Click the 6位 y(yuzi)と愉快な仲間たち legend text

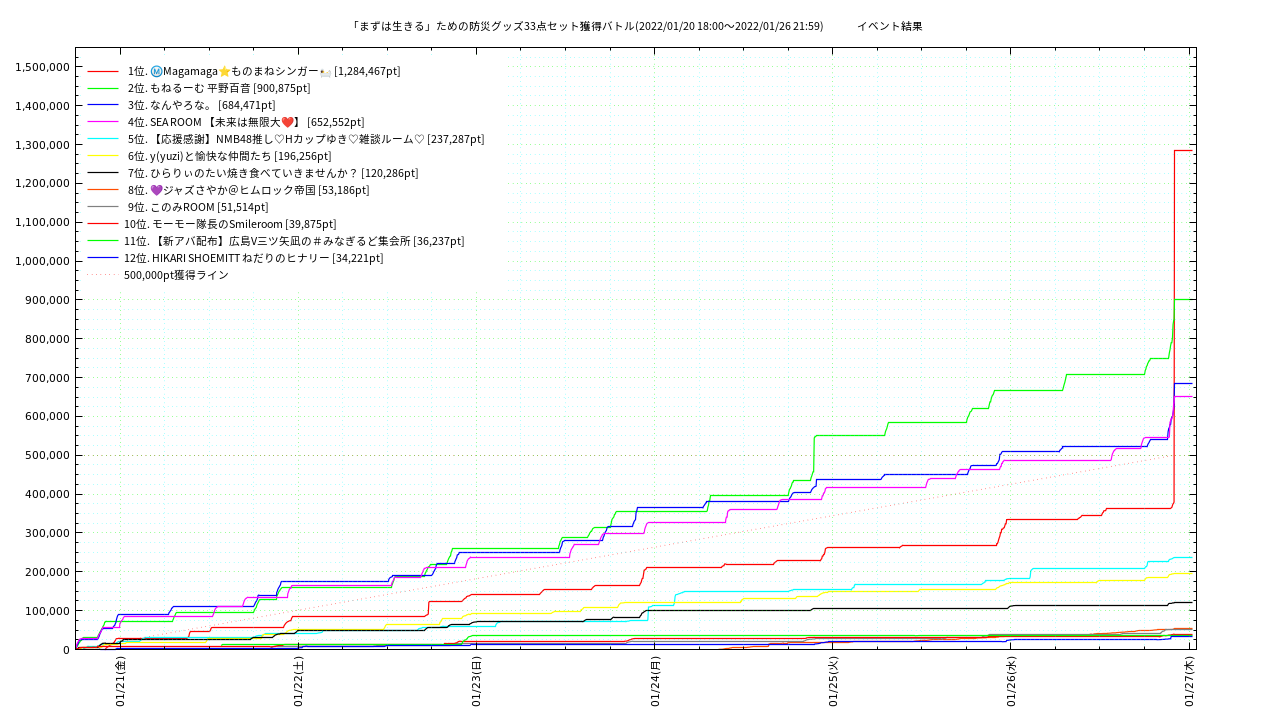click(x=229, y=156)
